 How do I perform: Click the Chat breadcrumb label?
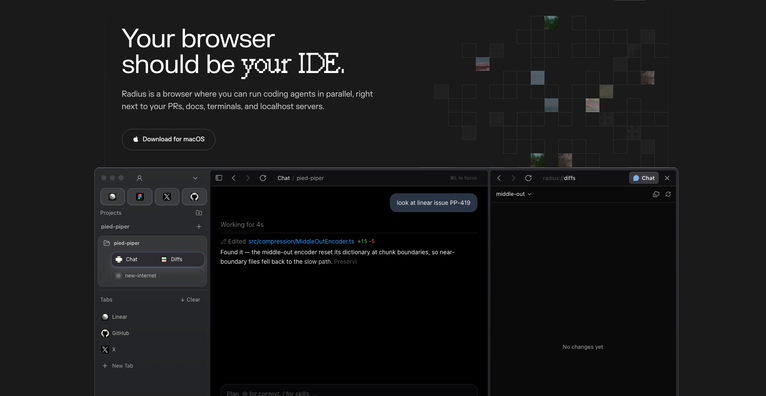(283, 178)
